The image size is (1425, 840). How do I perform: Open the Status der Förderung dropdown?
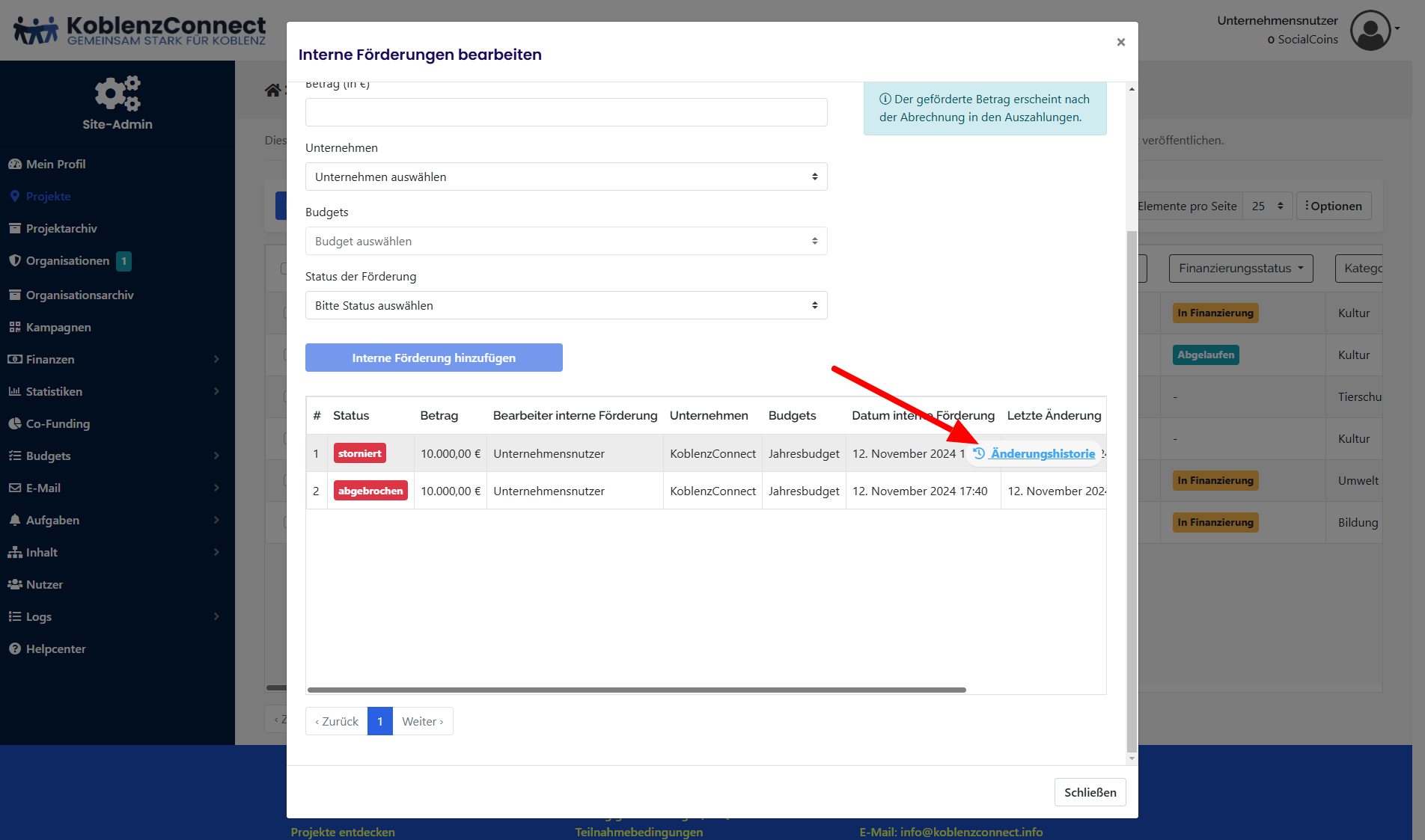click(x=566, y=305)
